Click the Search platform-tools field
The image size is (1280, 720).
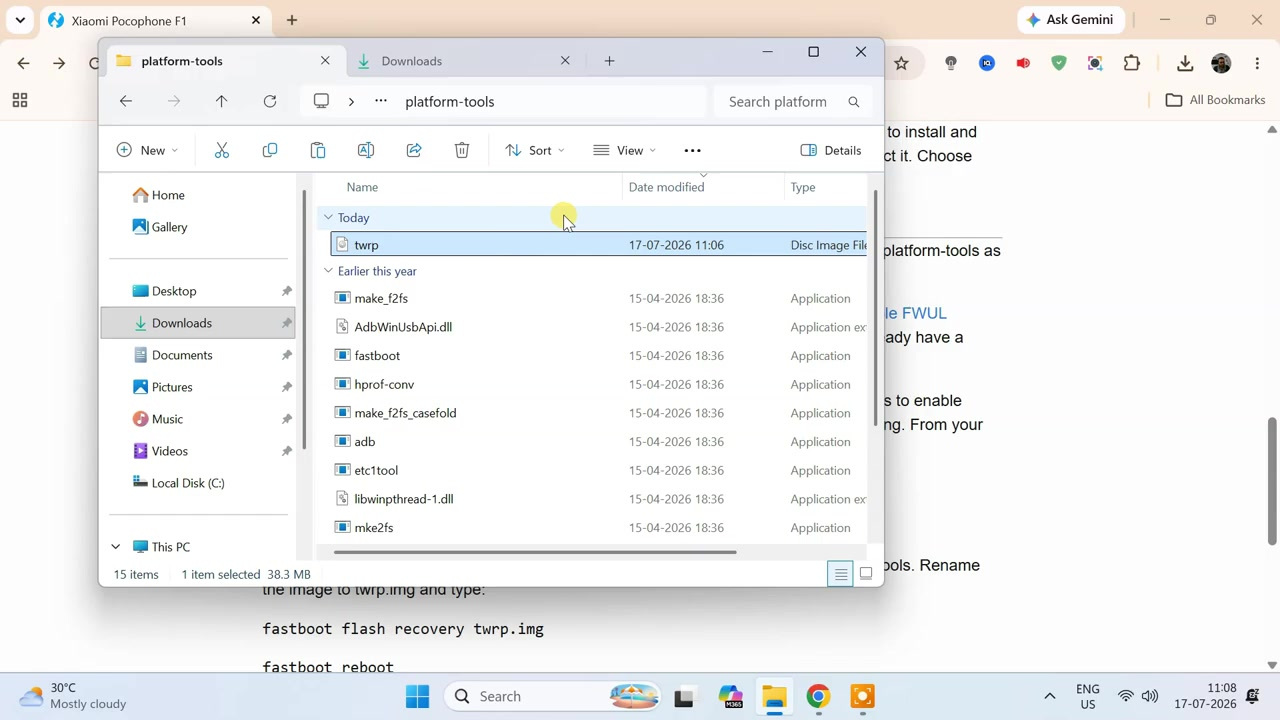point(792,101)
